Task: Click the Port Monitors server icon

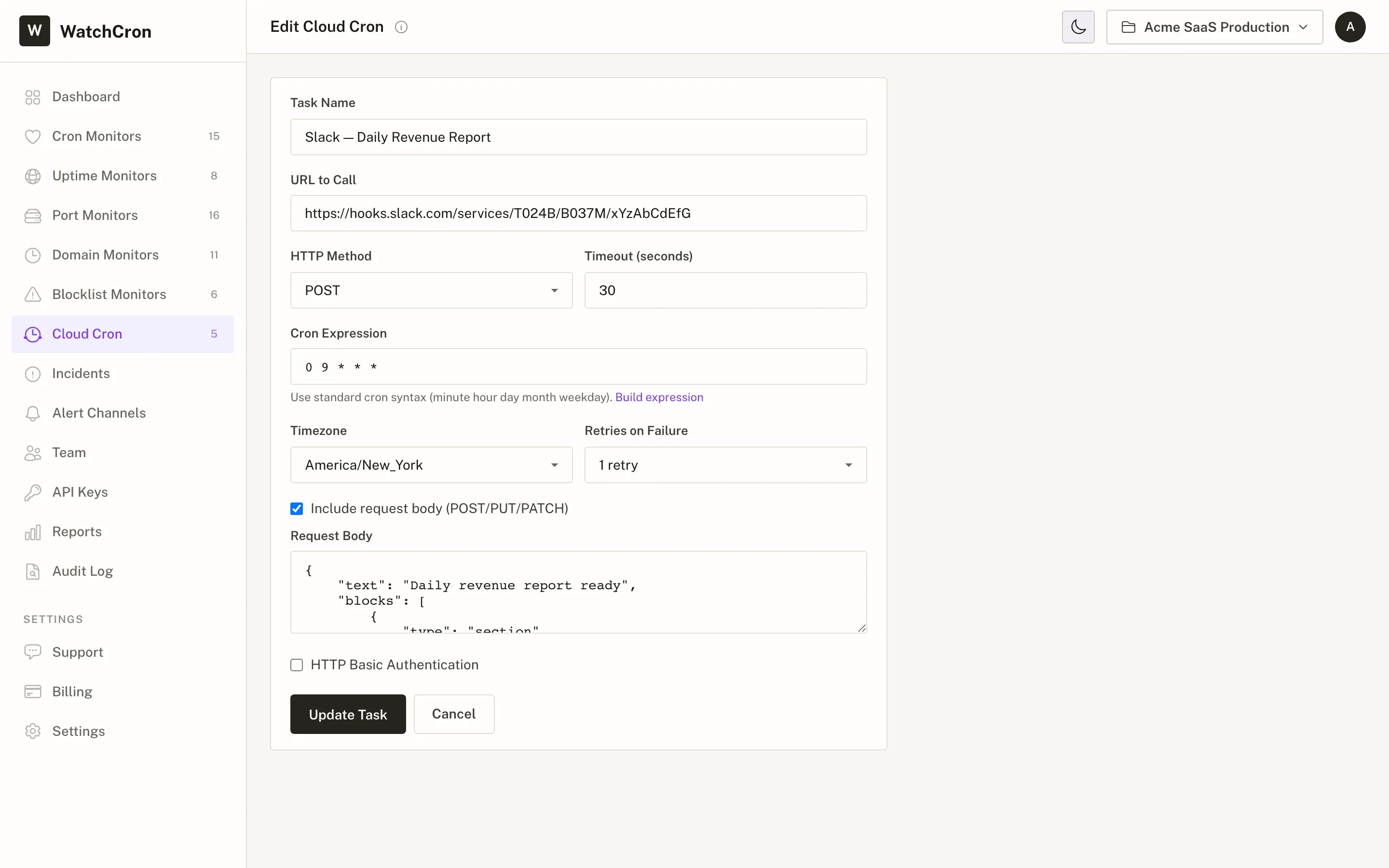Action: pyautogui.click(x=33, y=216)
